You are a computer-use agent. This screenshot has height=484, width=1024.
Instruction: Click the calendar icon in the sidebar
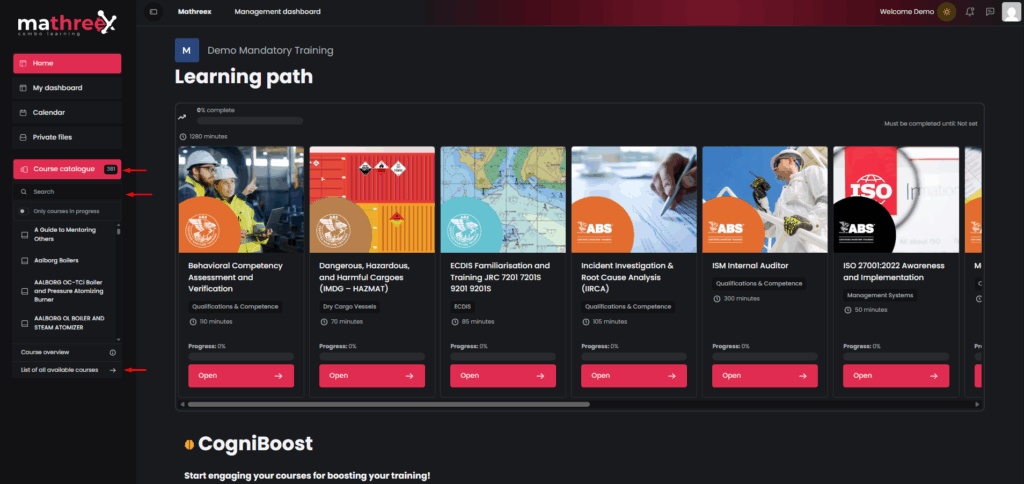tap(23, 112)
